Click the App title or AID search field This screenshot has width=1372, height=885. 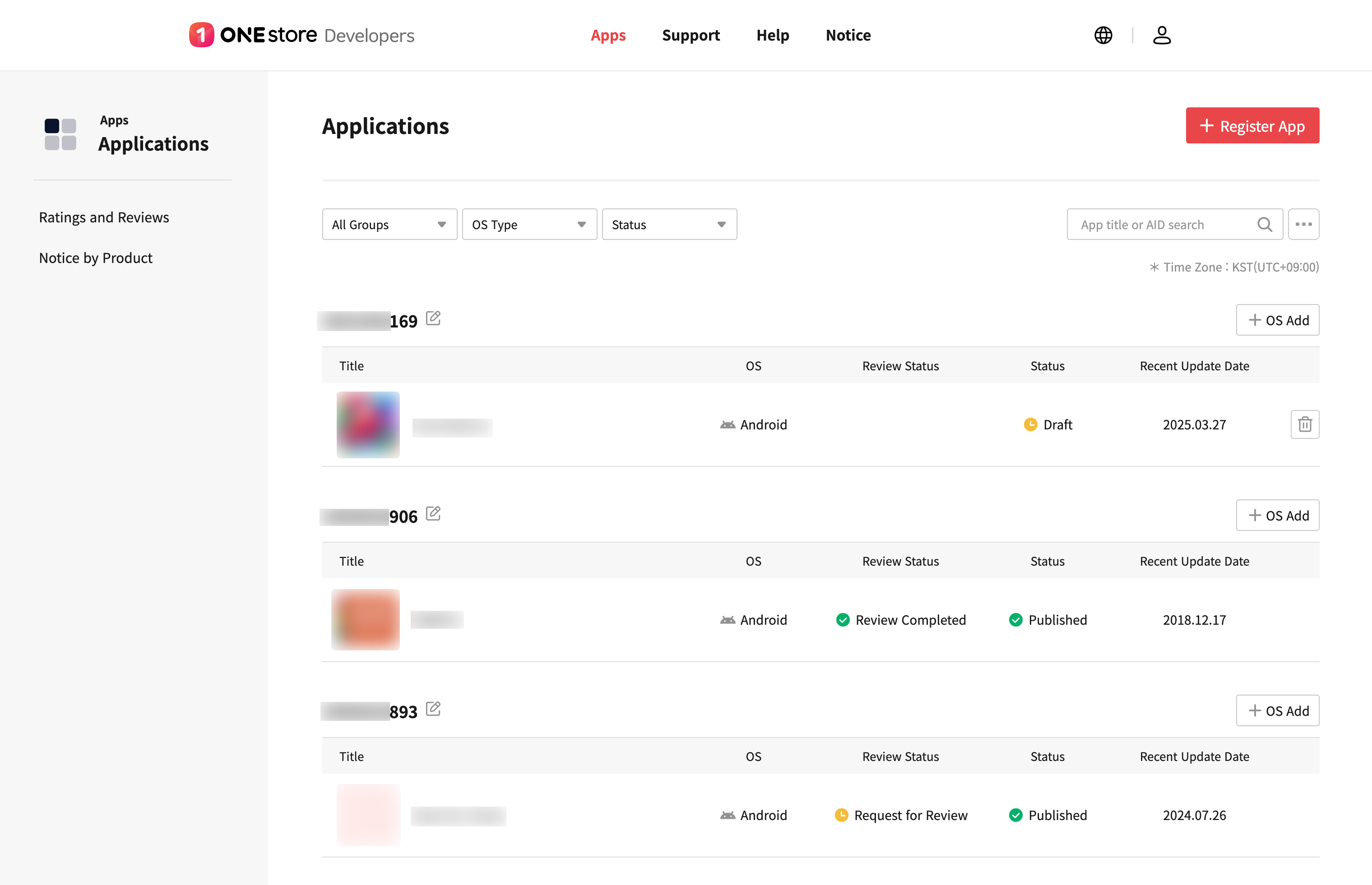tap(1162, 225)
